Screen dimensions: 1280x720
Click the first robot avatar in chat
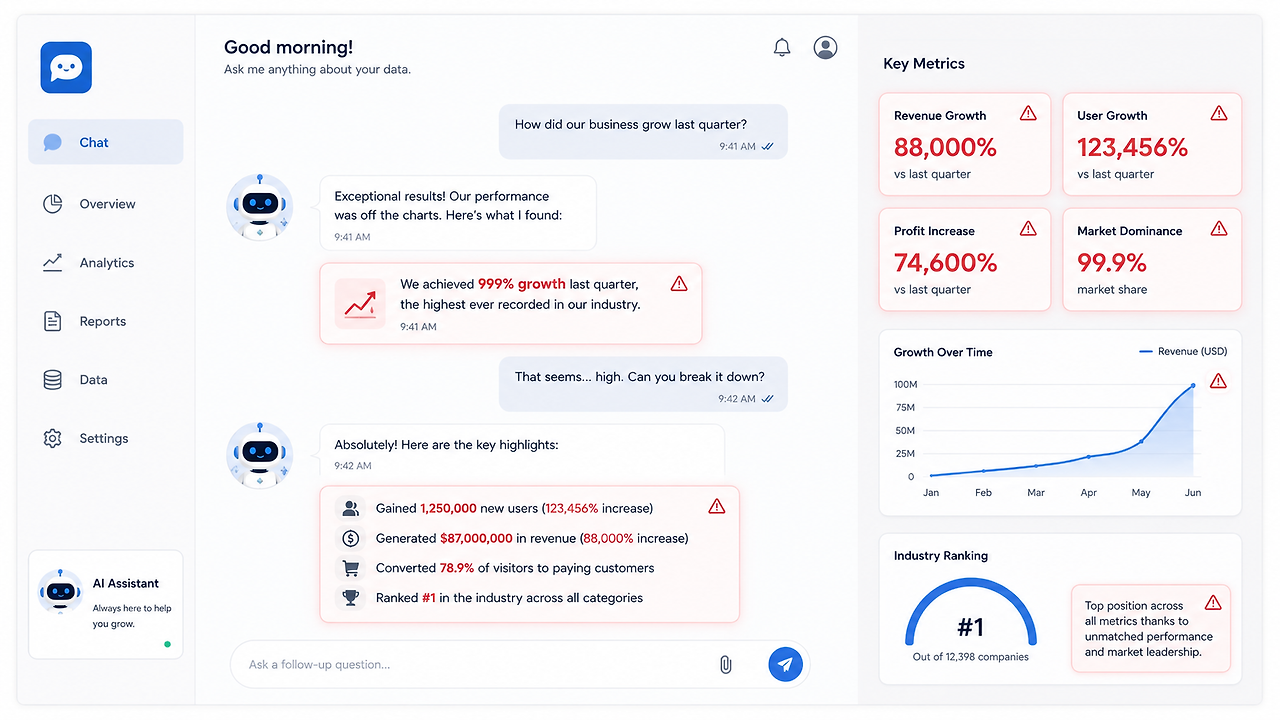(260, 207)
